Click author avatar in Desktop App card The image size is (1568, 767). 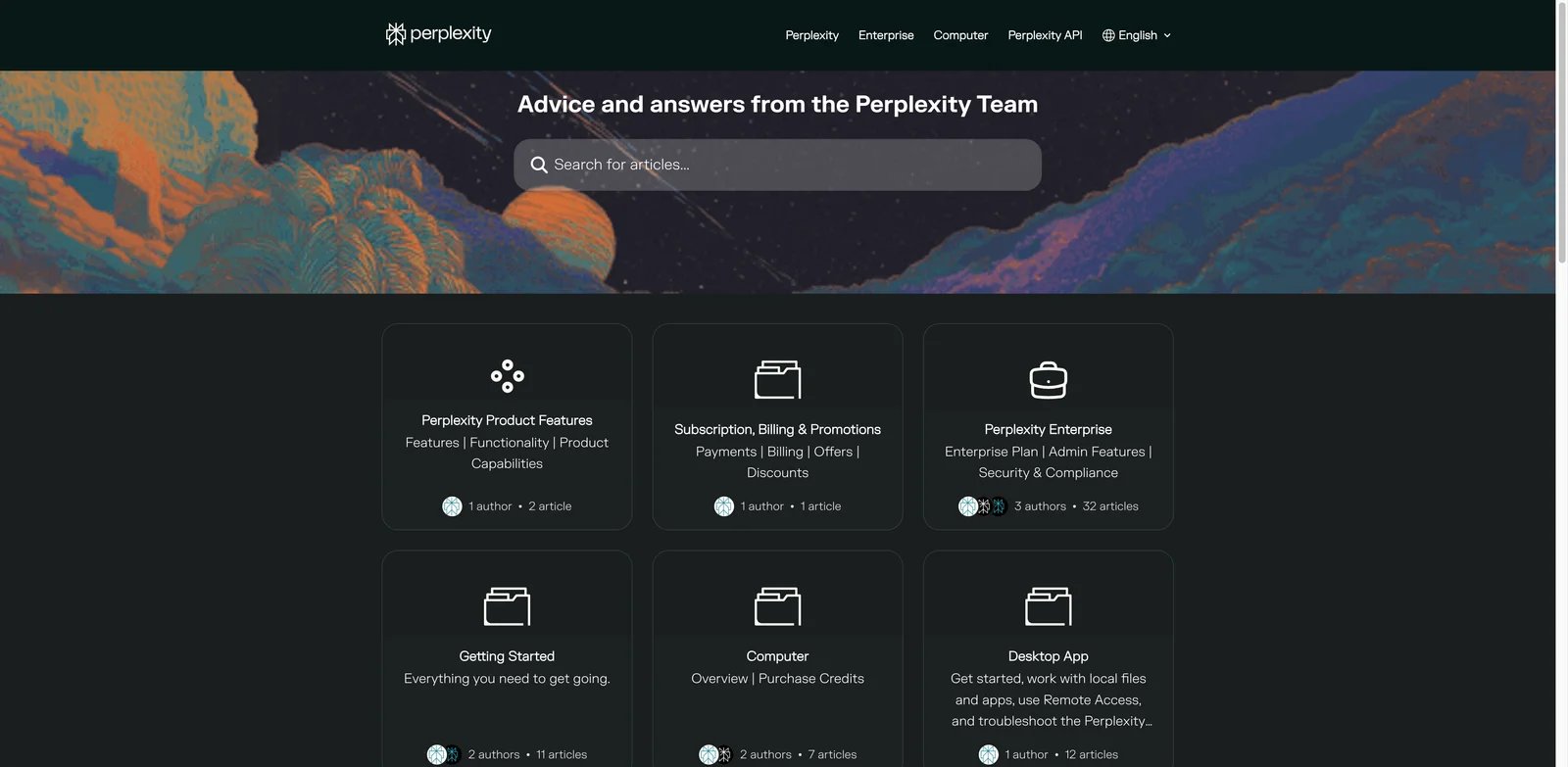point(989,754)
